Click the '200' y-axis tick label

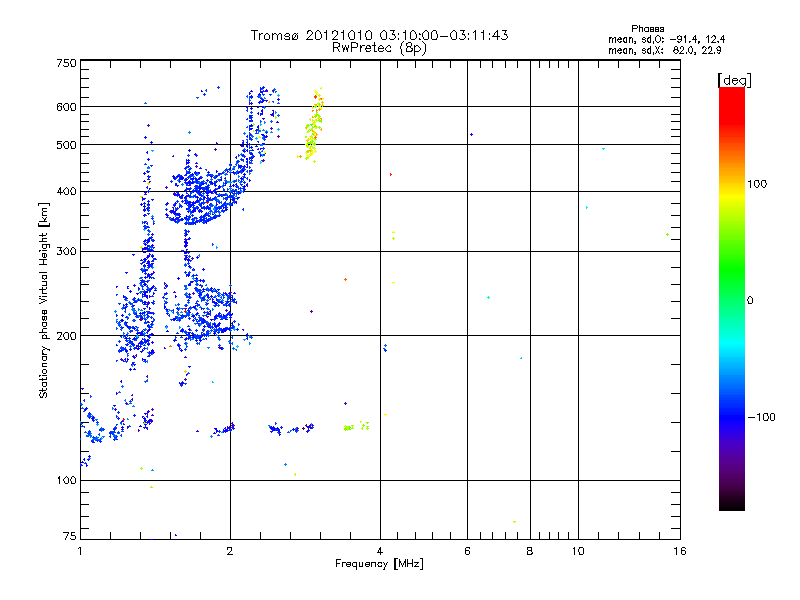coord(66,336)
